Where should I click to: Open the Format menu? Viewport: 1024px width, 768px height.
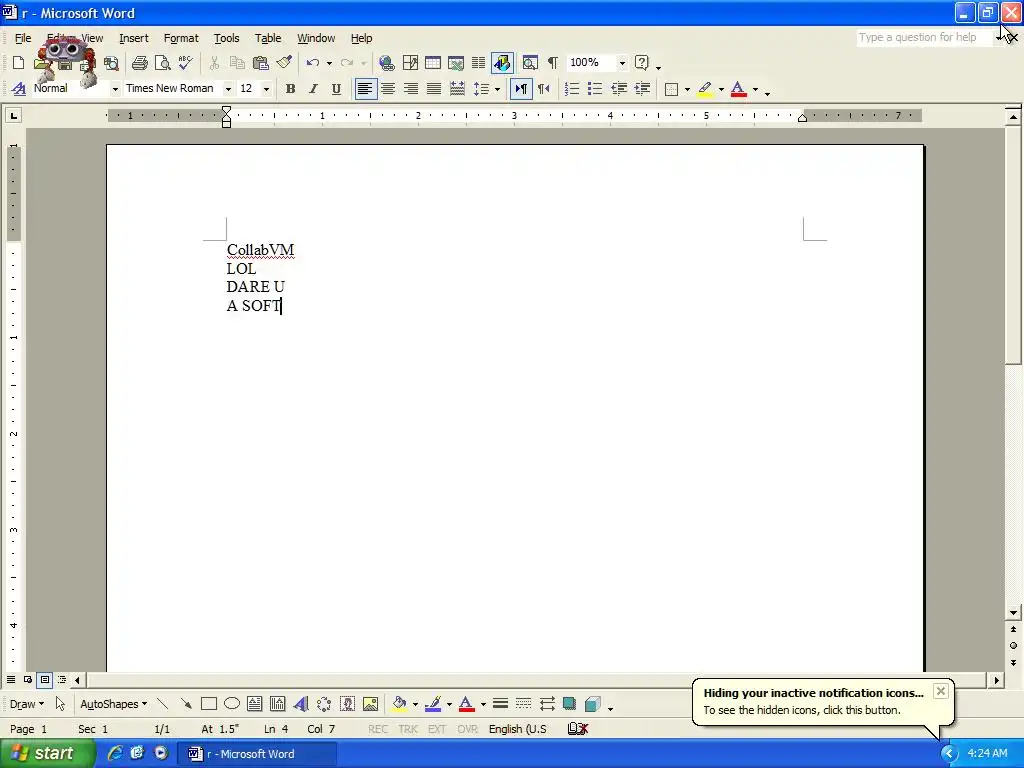(181, 38)
